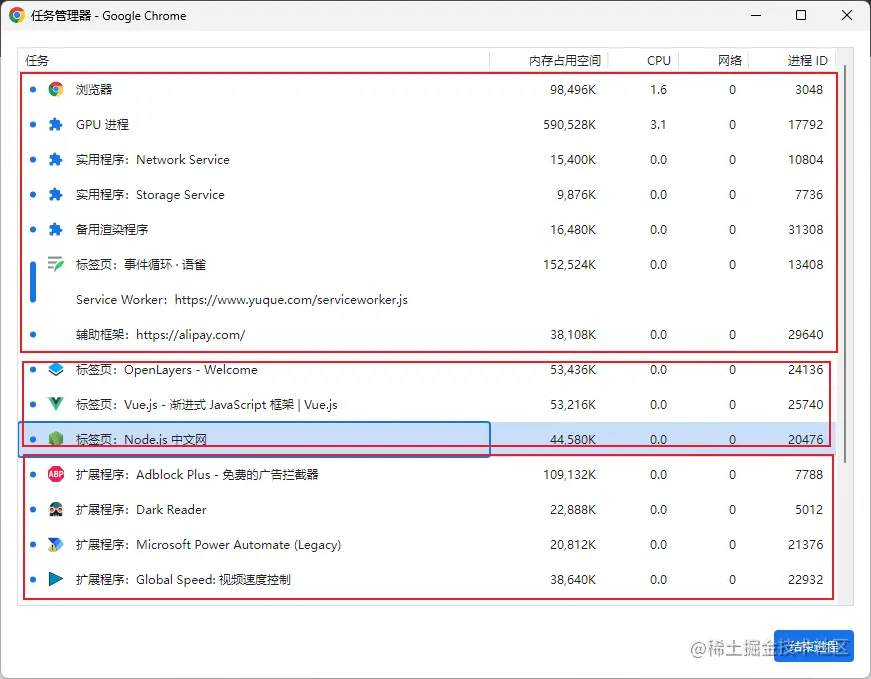Click process ID 24136

point(805,370)
